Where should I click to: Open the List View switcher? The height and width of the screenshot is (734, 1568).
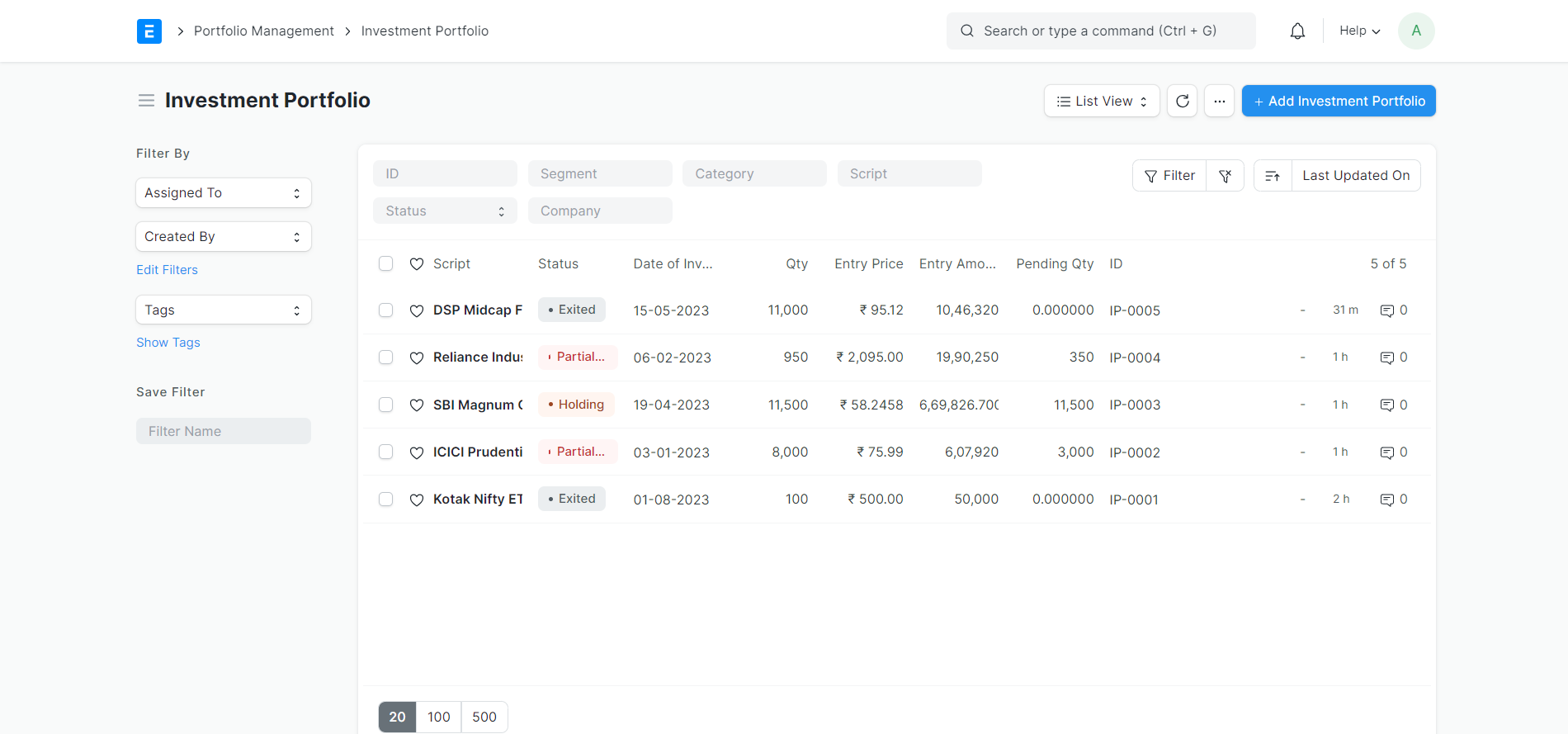pyautogui.click(x=1102, y=101)
